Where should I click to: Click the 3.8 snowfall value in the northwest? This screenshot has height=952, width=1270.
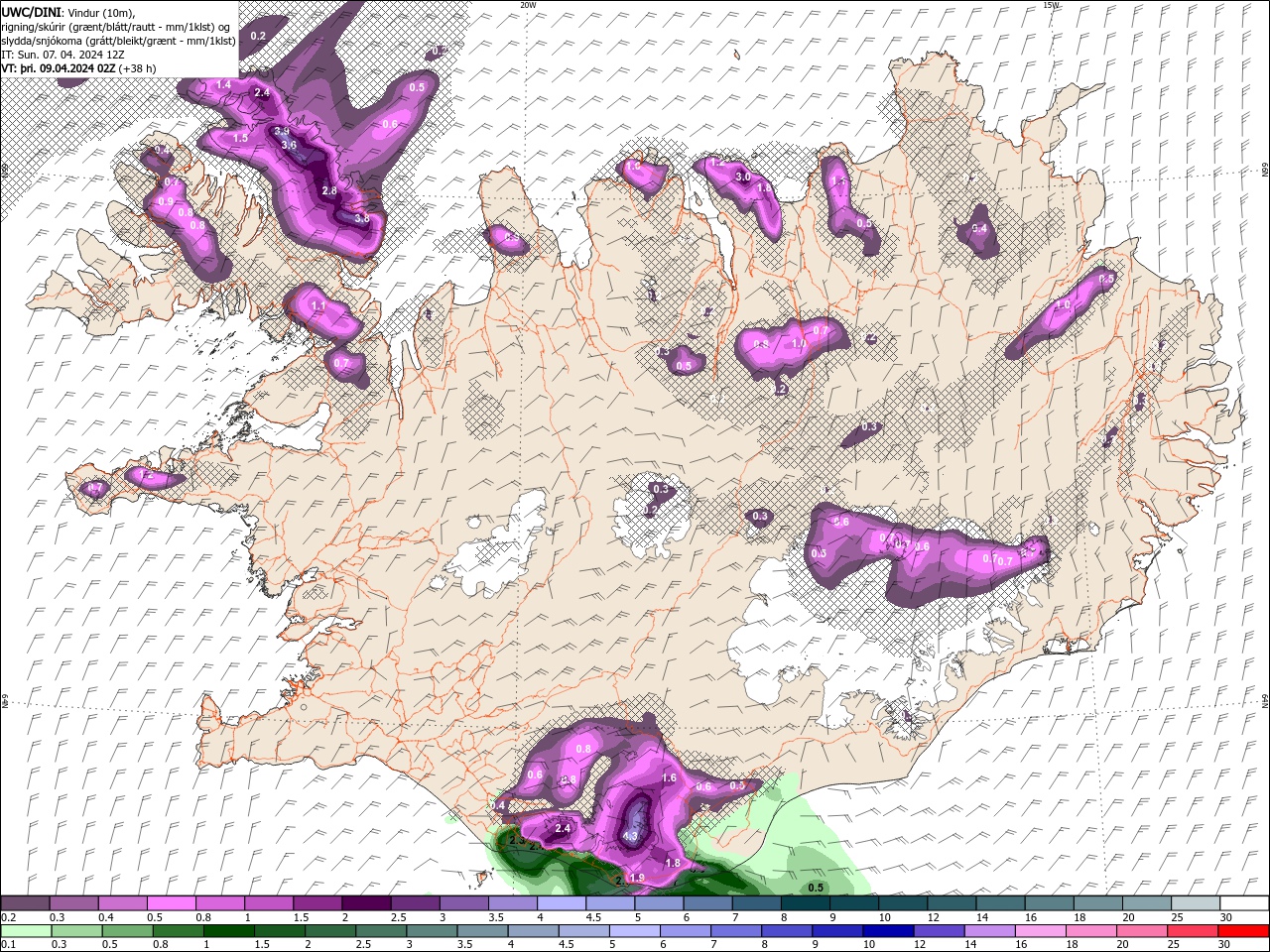coord(362,218)
